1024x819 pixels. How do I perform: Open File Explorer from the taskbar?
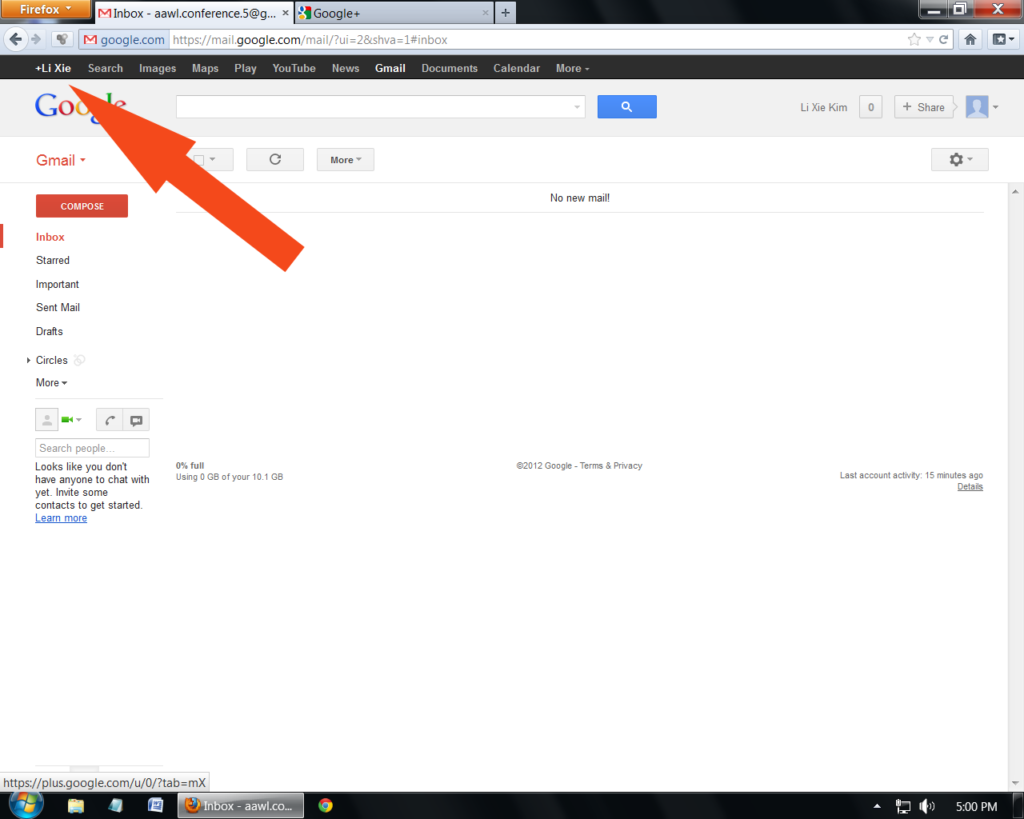pos(76,806)
